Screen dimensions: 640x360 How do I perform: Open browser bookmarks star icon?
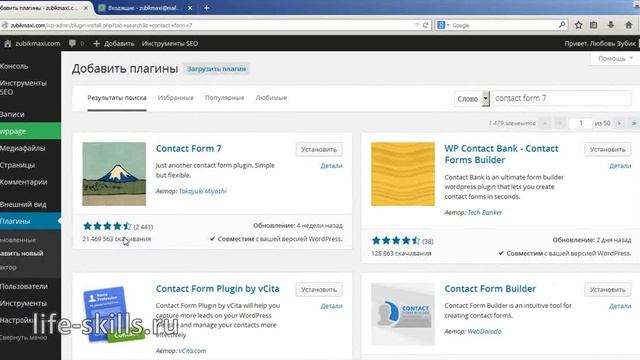pyautogui.click(x=578, y=25)
